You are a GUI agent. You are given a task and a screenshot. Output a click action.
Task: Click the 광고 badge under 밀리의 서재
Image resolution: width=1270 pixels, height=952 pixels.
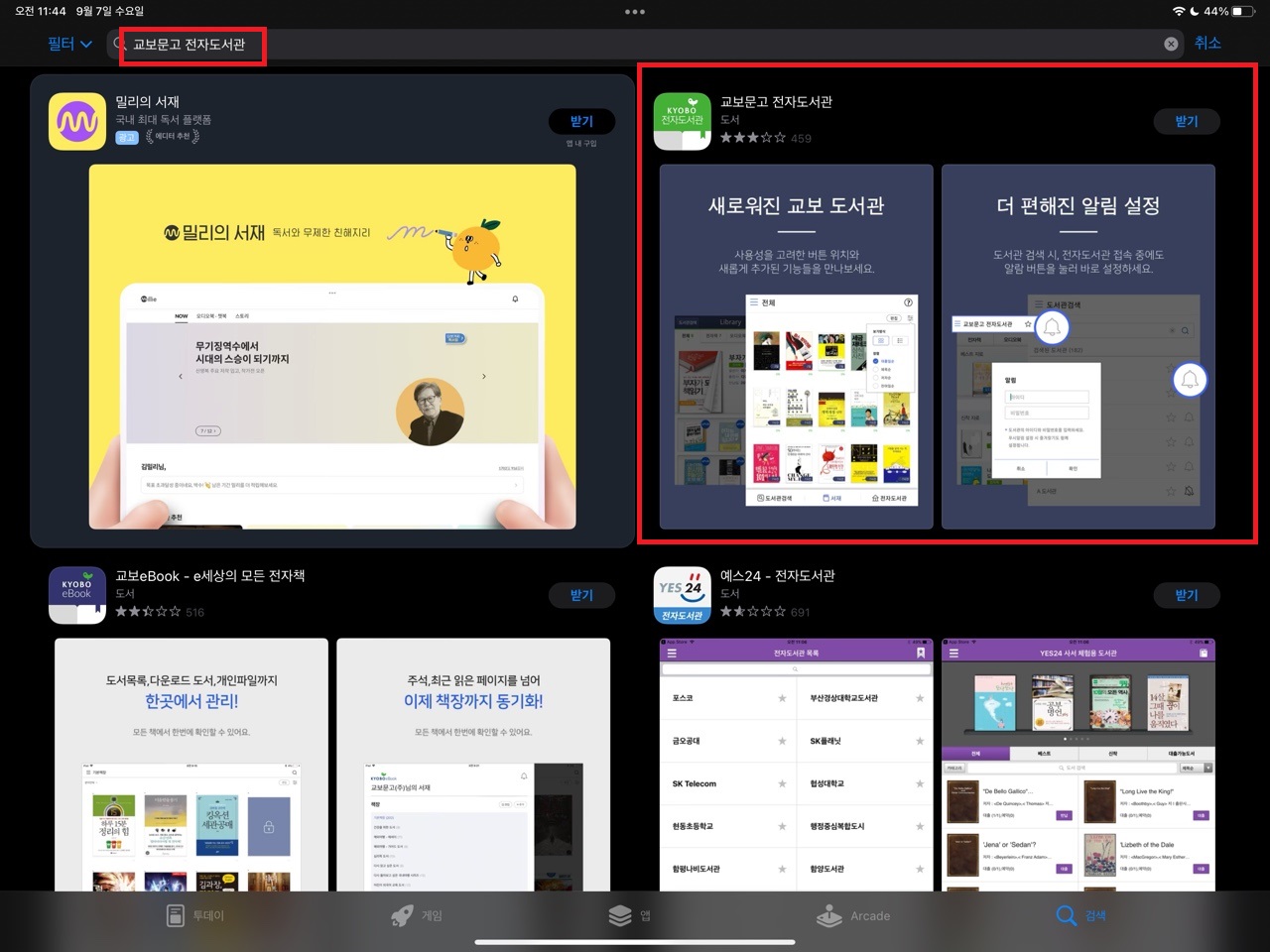pyautogui.click(x=126, y=137)
